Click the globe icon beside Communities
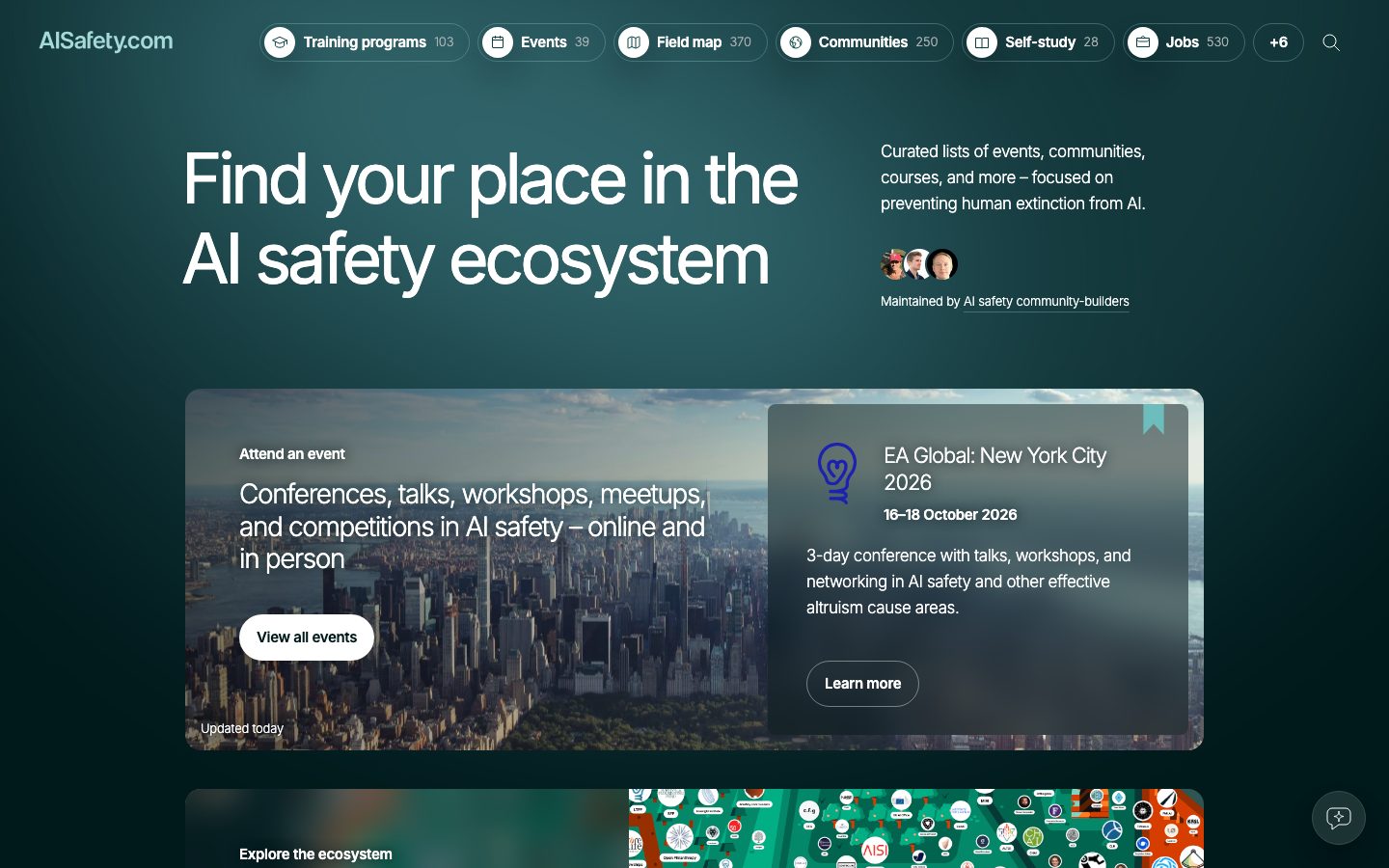The width and height of the screenshot is (1389, 868). (x=796, y=42)
